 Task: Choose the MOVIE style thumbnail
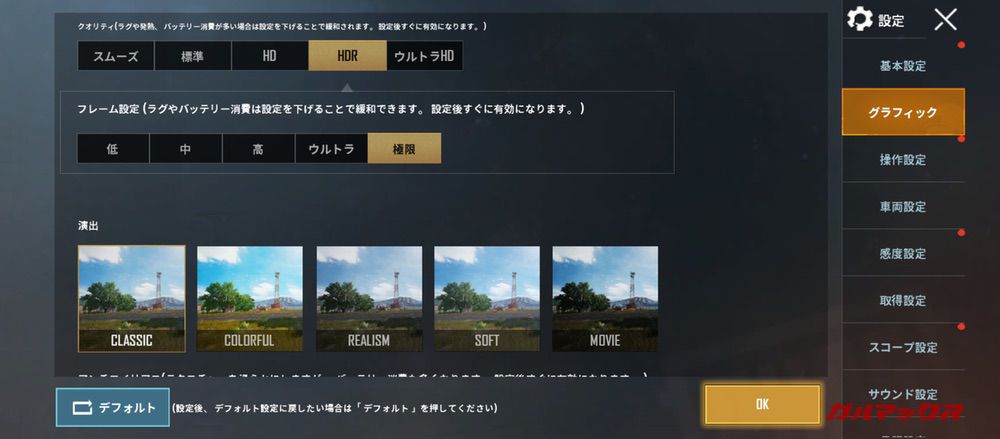(605, 299)
